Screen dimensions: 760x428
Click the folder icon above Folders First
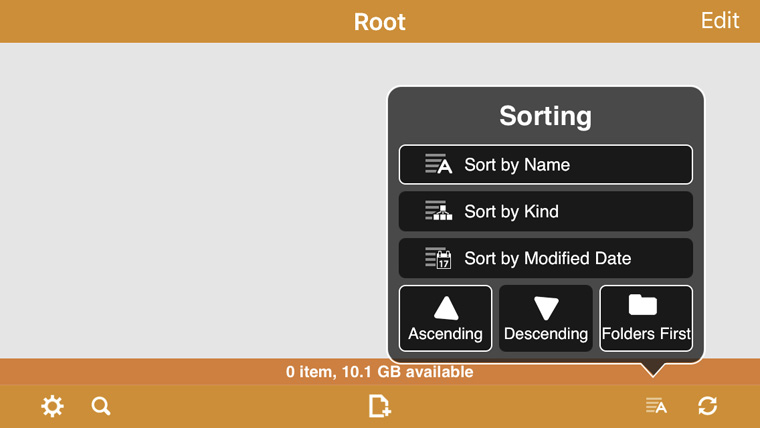point(643,305)
